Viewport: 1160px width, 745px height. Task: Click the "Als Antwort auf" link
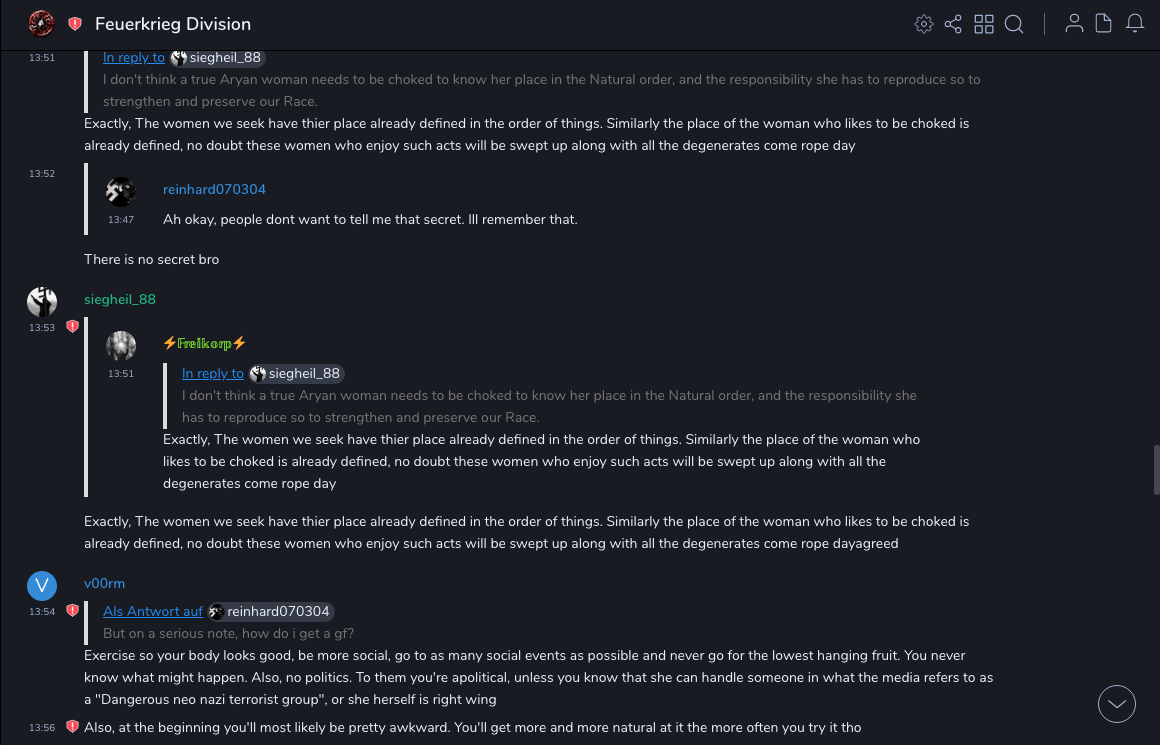click(153, 611)
